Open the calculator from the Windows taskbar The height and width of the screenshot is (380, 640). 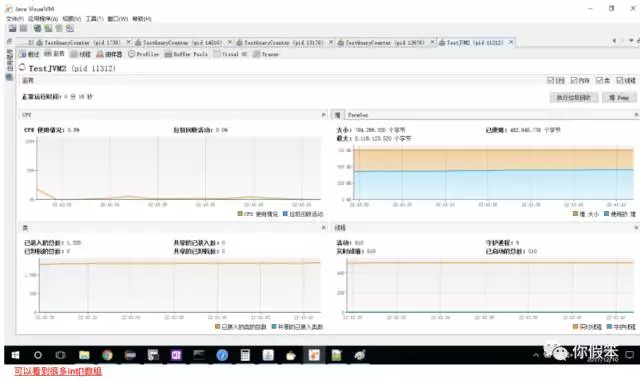coord(245,355)
